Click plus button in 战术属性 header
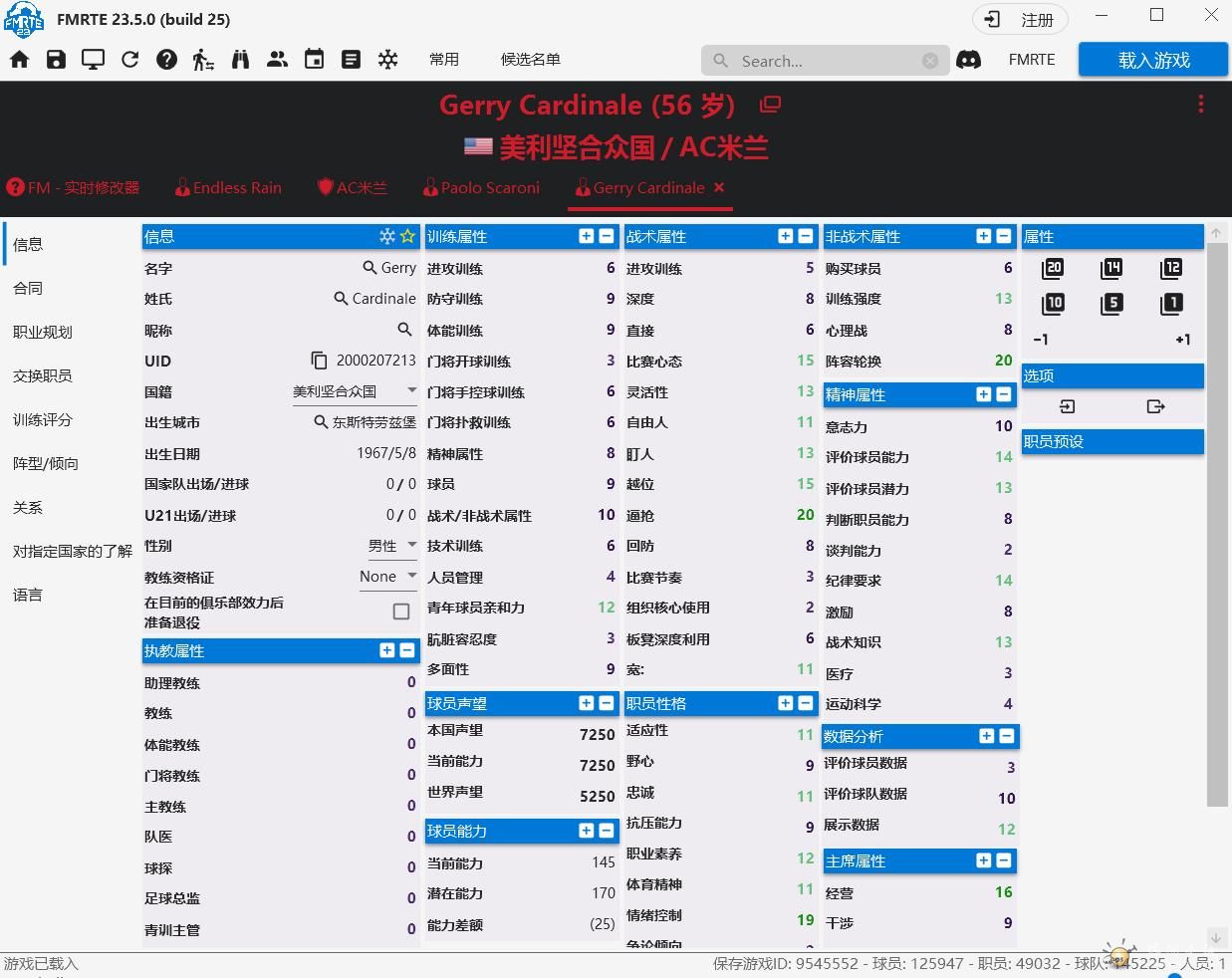 tap(786, 236)
